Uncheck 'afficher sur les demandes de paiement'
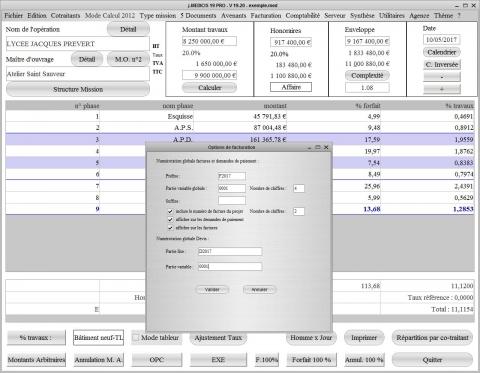 [x=170, y=220]
